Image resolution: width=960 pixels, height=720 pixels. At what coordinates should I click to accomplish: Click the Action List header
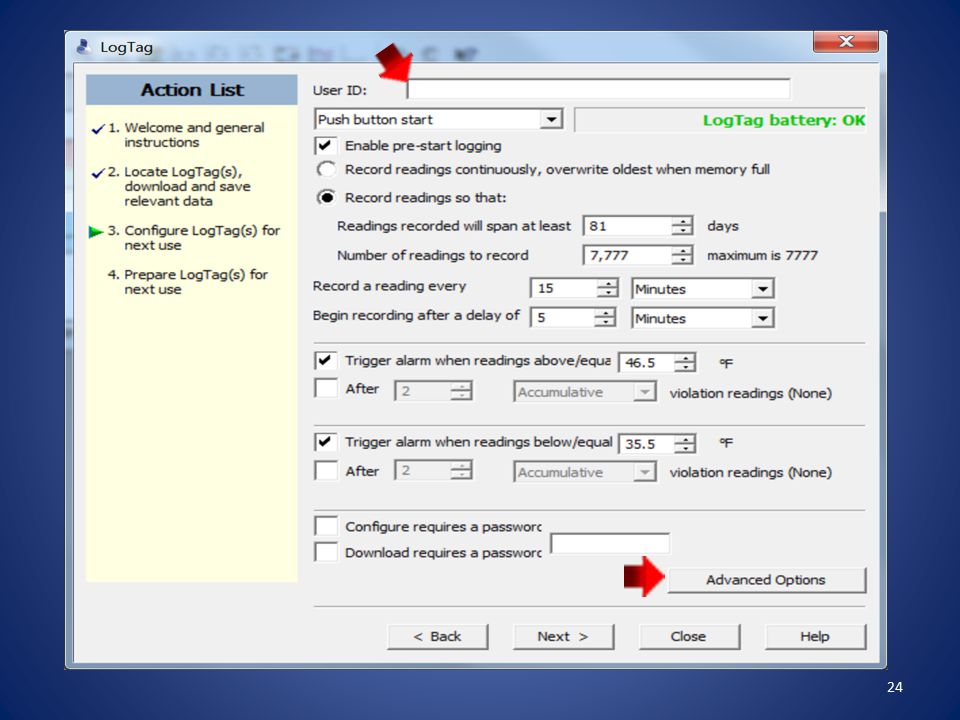coord(192,90)
